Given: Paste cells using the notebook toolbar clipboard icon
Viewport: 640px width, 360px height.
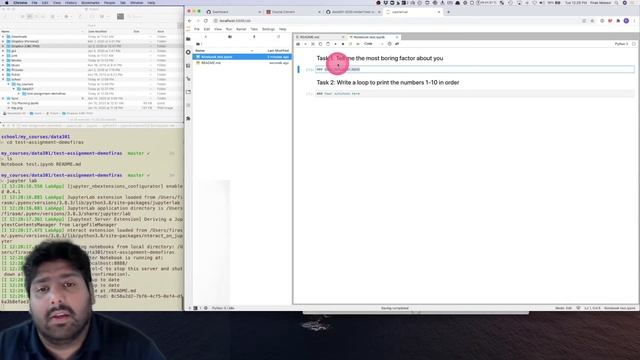Looking at the screenshot, I should click(328, 44).
